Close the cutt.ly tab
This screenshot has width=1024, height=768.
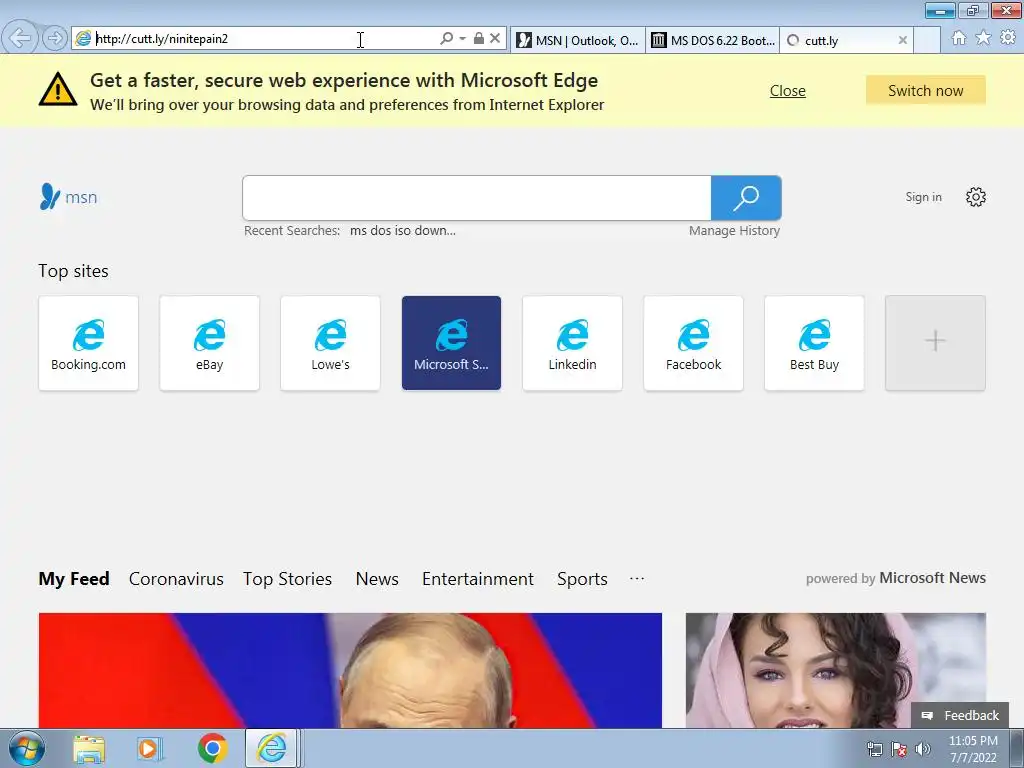tap(903, 40)
